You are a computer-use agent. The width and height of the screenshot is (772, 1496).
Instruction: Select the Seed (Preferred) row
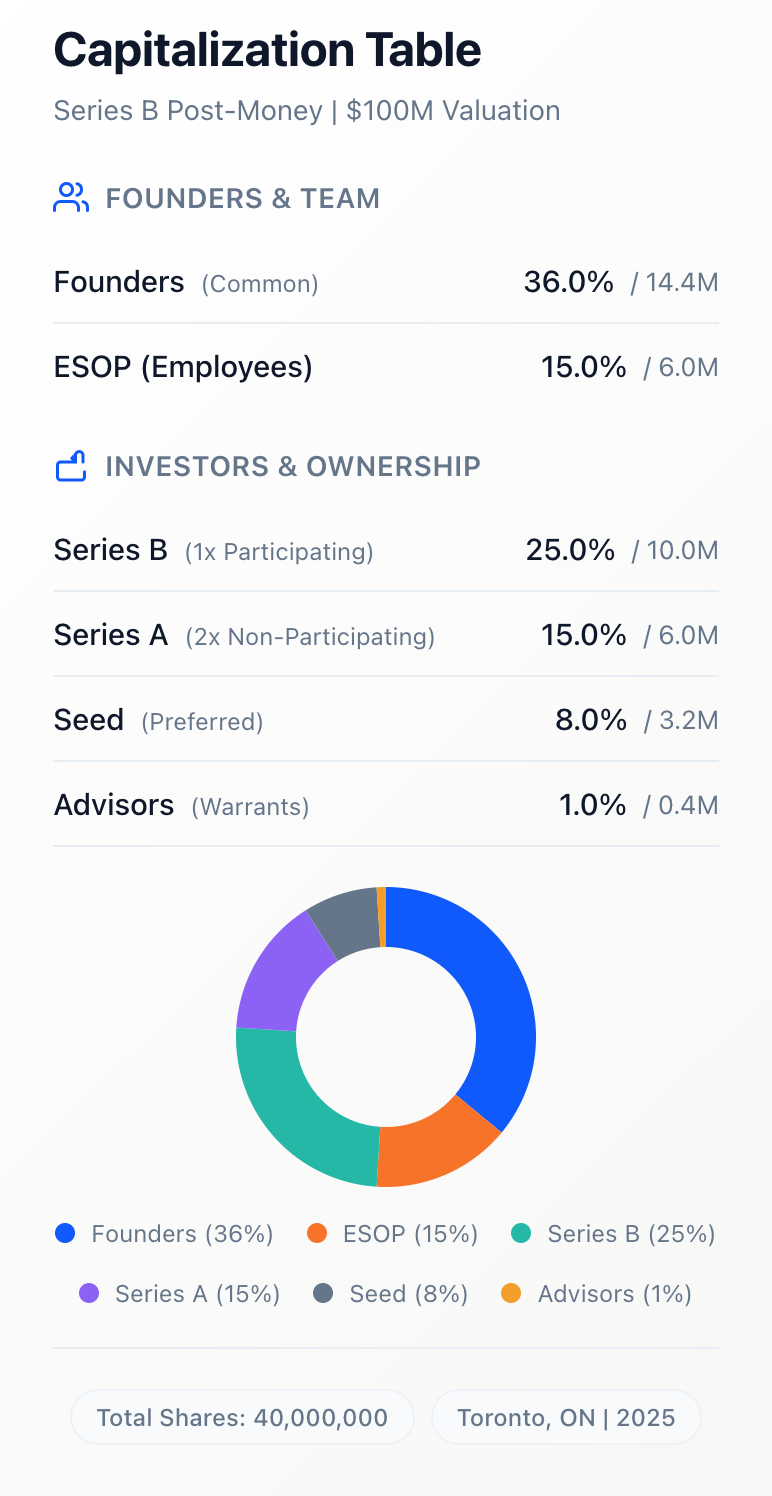pos(386,720)
